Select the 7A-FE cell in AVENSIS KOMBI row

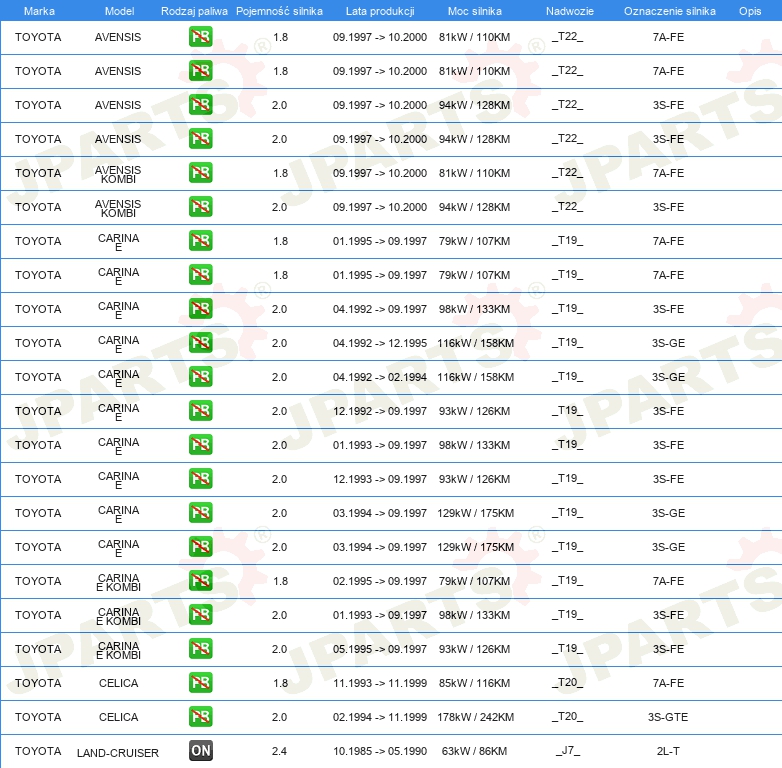coord(668,174)
